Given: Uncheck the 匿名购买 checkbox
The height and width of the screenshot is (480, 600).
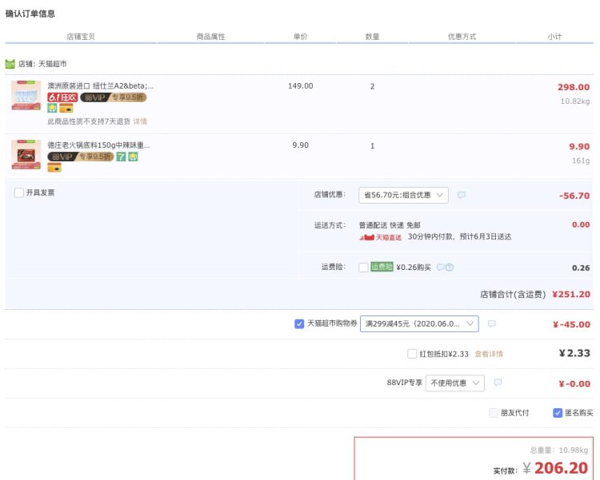Looking at the screenshot, I should (x=558, y=413).
